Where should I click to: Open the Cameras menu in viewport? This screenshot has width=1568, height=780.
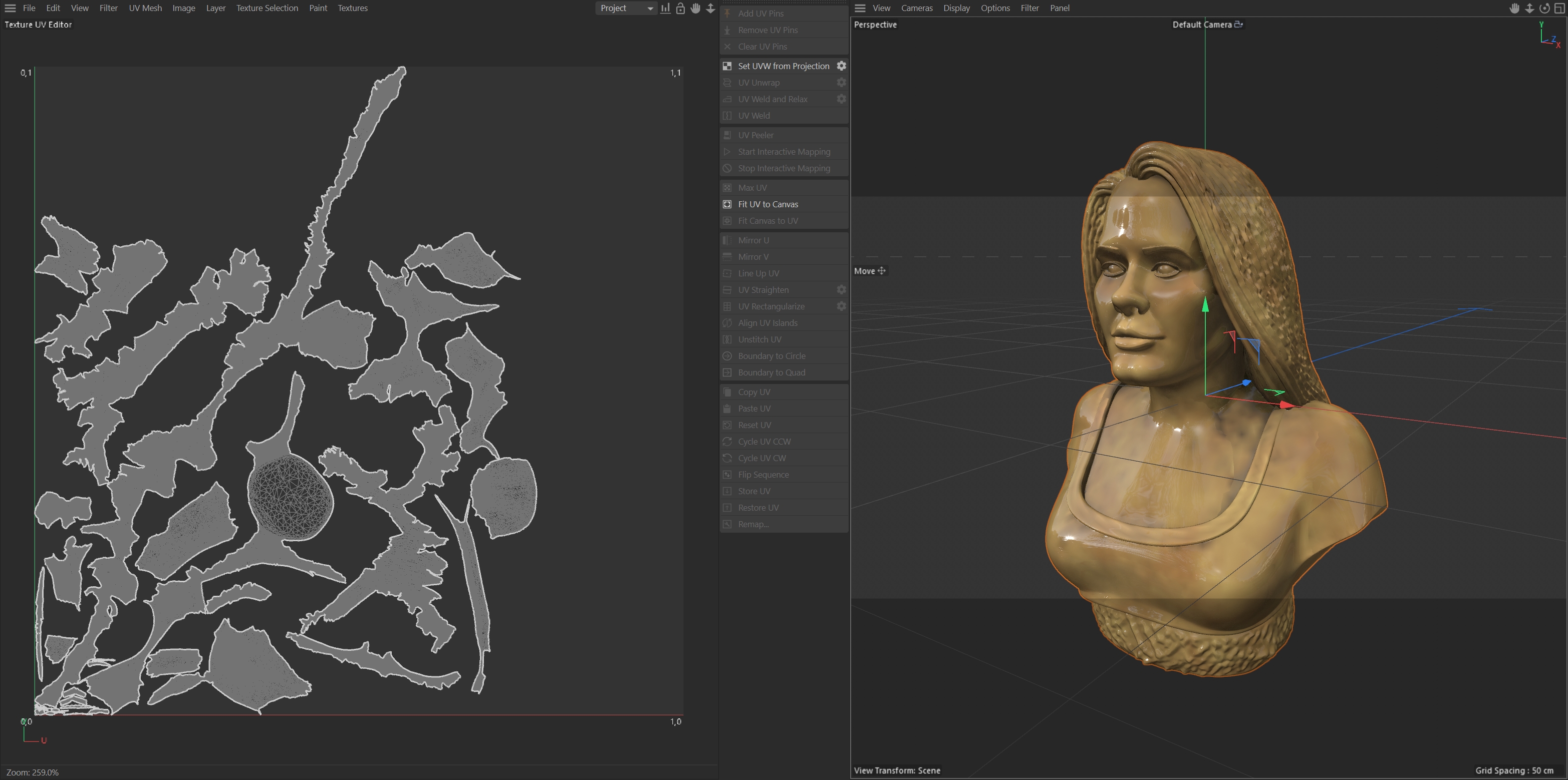click(916, 8)
